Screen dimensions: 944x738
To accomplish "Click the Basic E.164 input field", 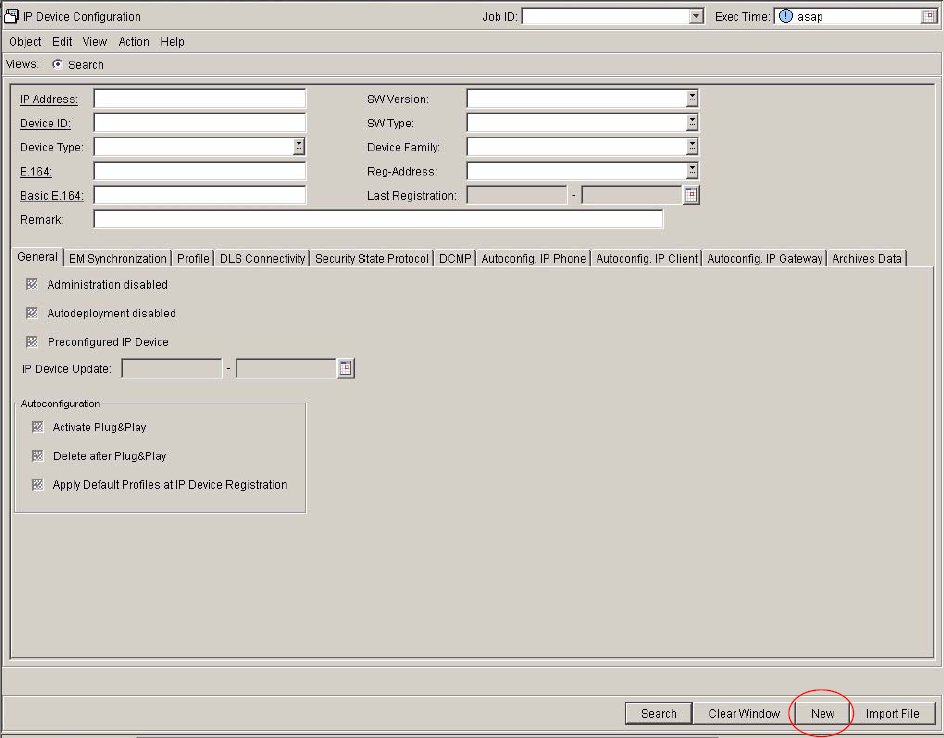I will tap(199, 194).
